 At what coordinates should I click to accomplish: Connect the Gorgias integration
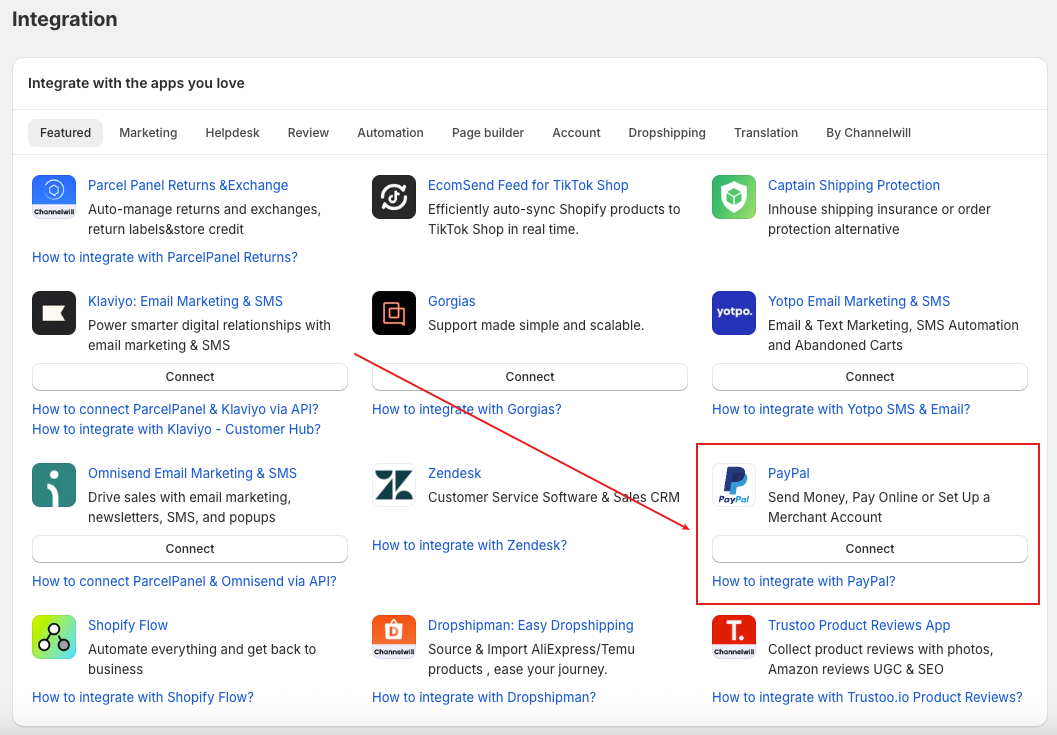point(530,377)
